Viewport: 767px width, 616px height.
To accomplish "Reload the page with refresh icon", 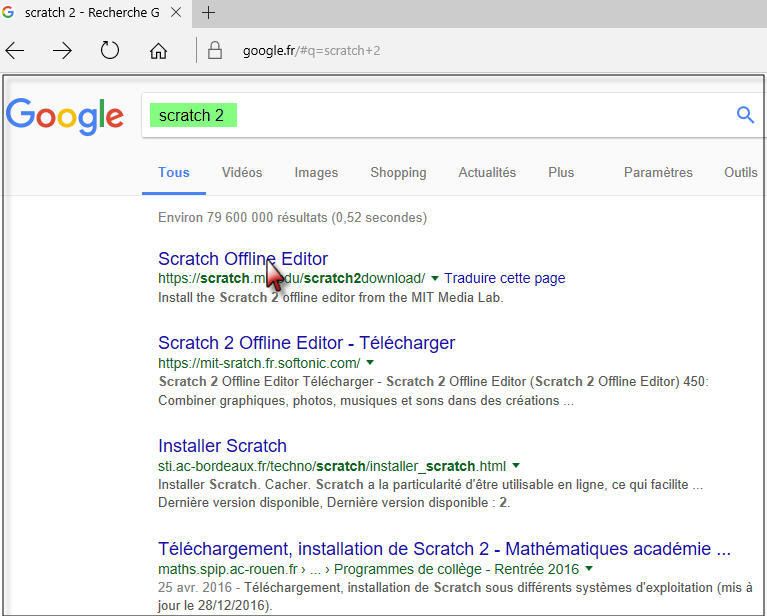I will 110,50.
